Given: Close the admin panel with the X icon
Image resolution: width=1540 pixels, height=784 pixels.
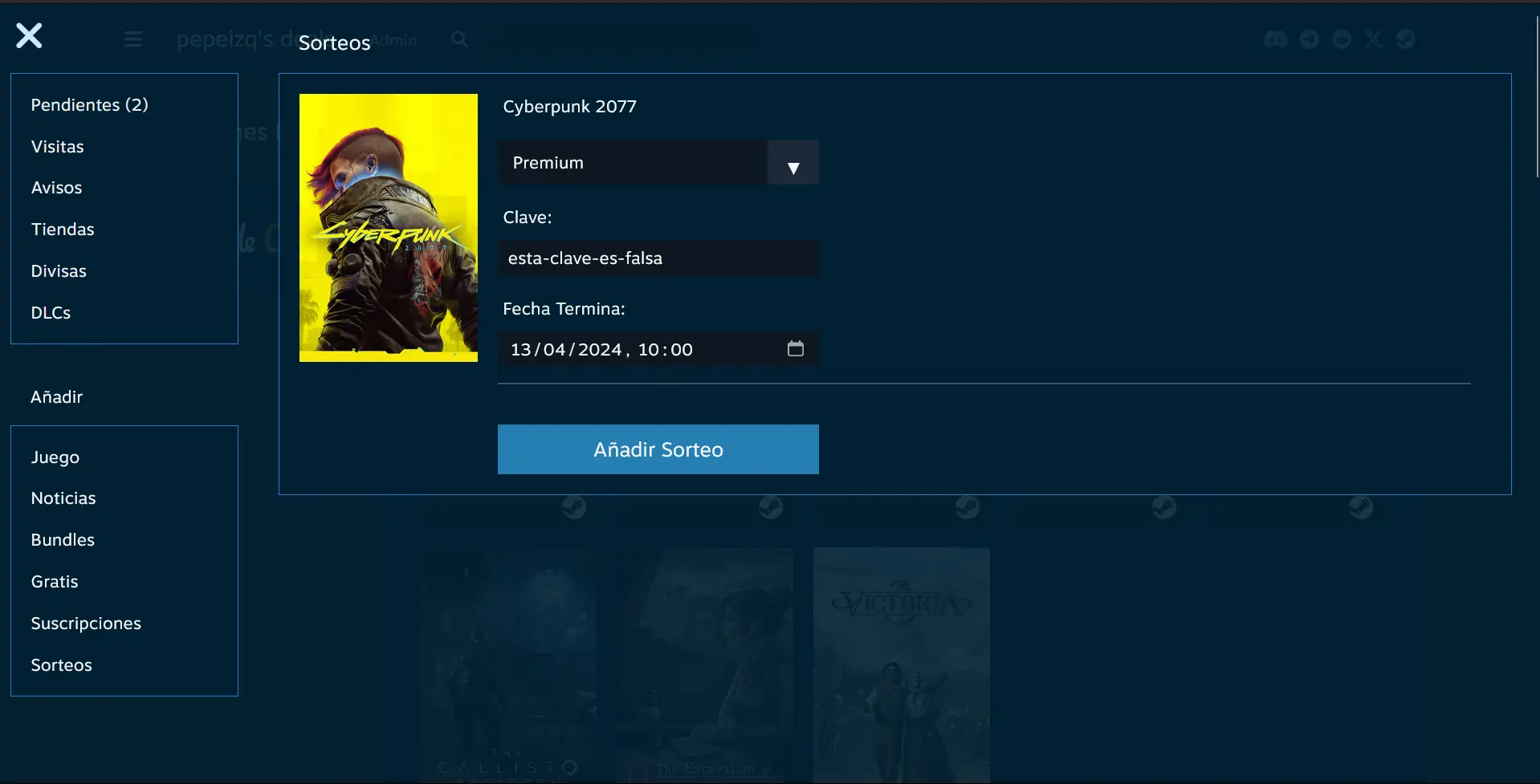Looking at the screenshot, I should 29,36.
